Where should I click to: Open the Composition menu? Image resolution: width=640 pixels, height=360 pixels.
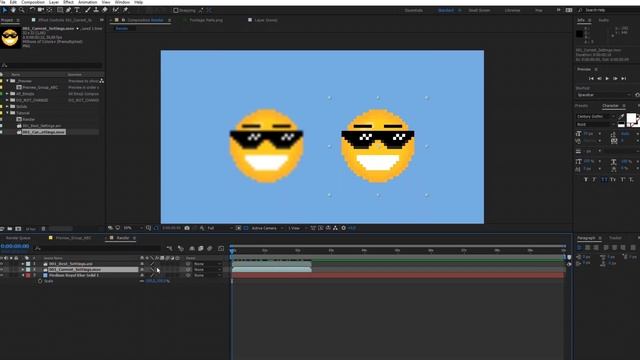pos(33,2)
